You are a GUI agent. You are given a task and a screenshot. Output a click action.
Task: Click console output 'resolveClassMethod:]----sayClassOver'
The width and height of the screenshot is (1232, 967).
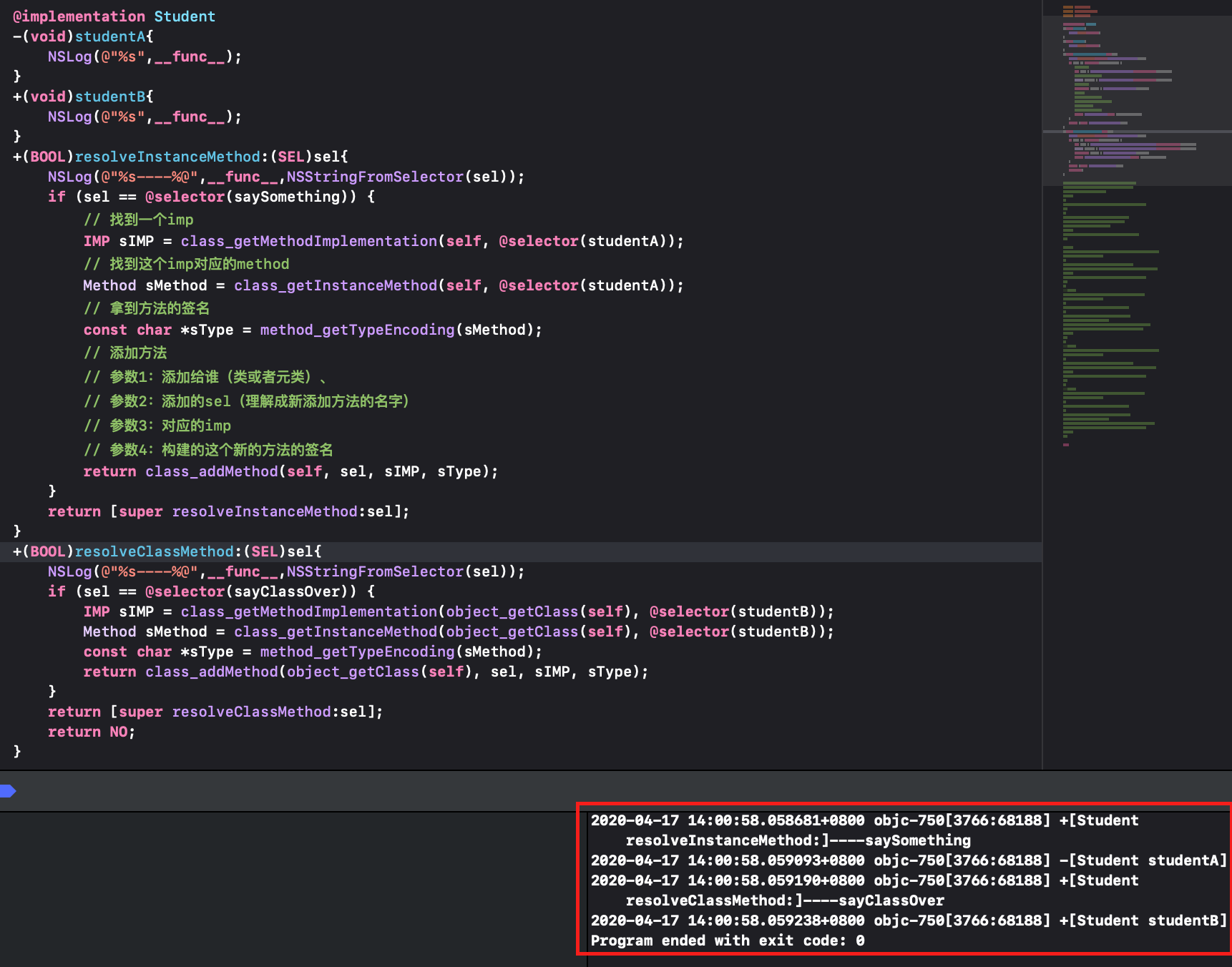785,900
